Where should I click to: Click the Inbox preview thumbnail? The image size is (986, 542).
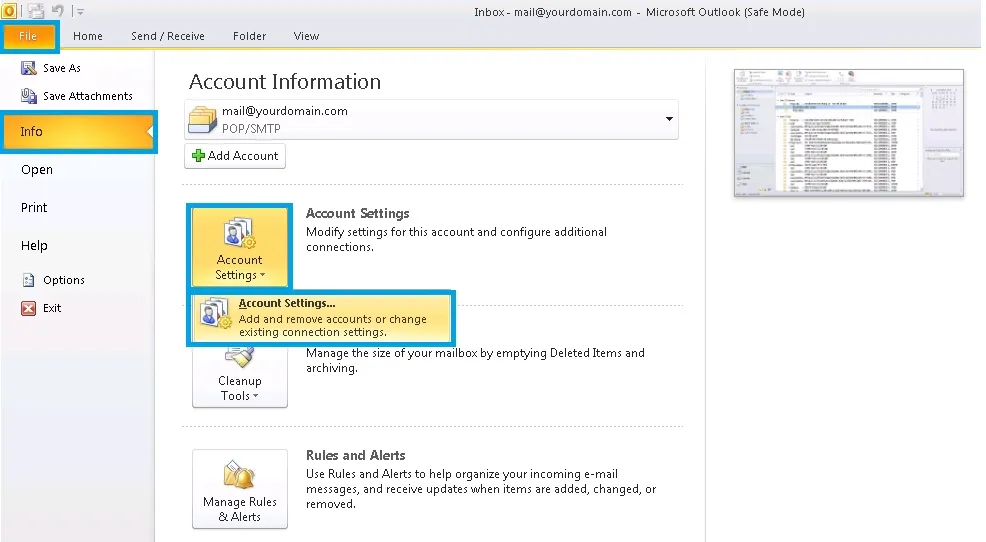point(848,133)
